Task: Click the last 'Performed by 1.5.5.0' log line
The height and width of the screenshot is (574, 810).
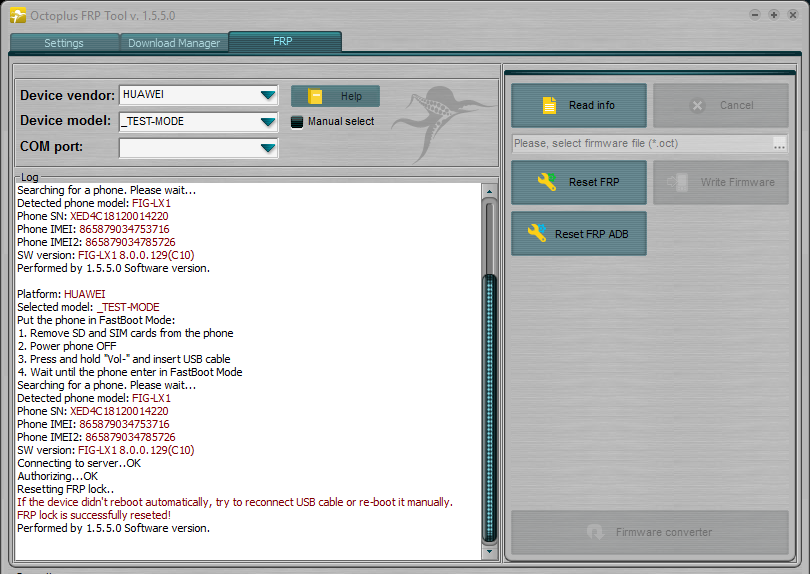Action: click(x=114, y=528)
